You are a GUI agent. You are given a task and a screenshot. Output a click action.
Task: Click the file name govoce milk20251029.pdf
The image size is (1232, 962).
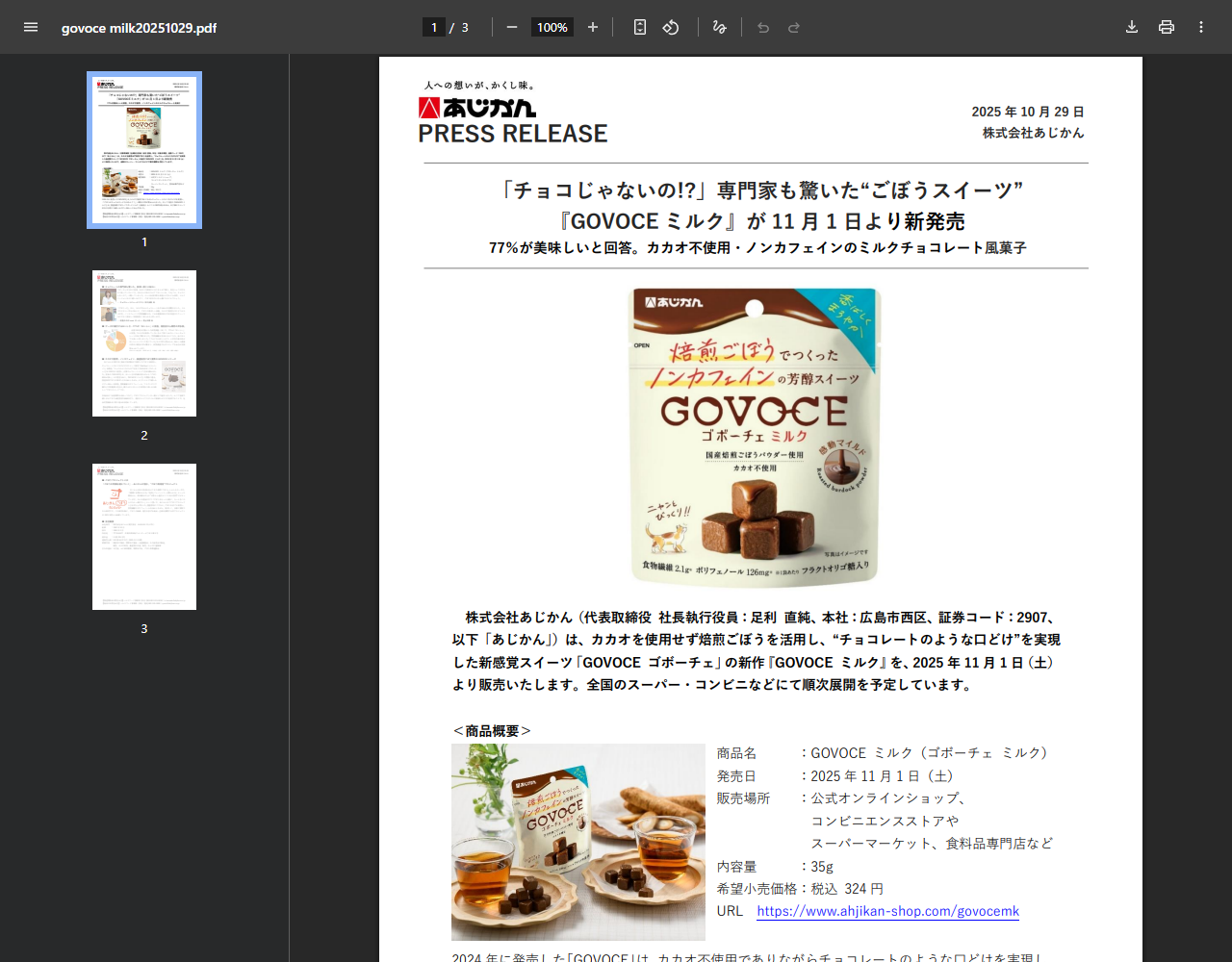click(139, 28)
